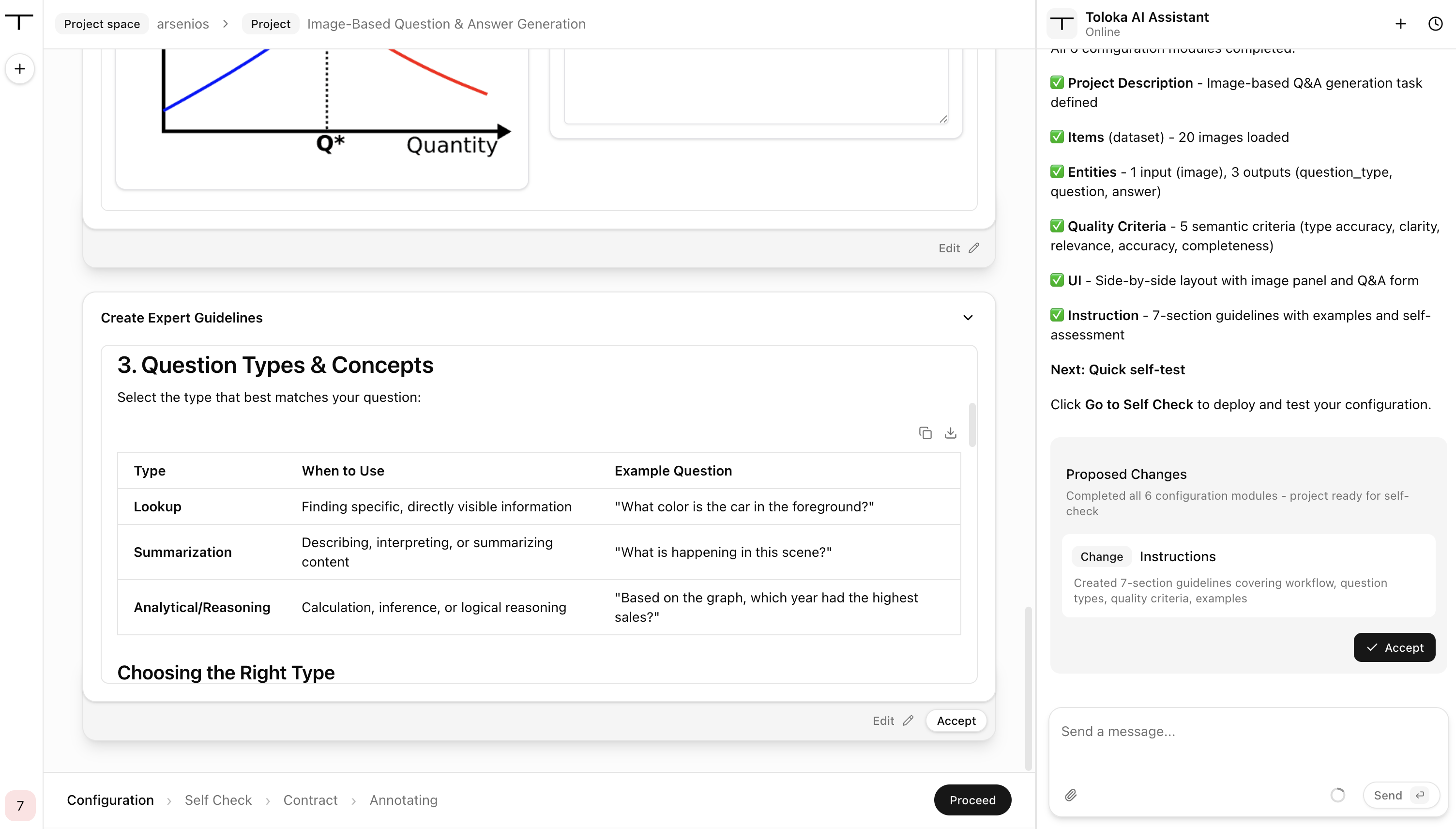
Task: Go to the Self Check step
Action: click(x=218, y=800)
